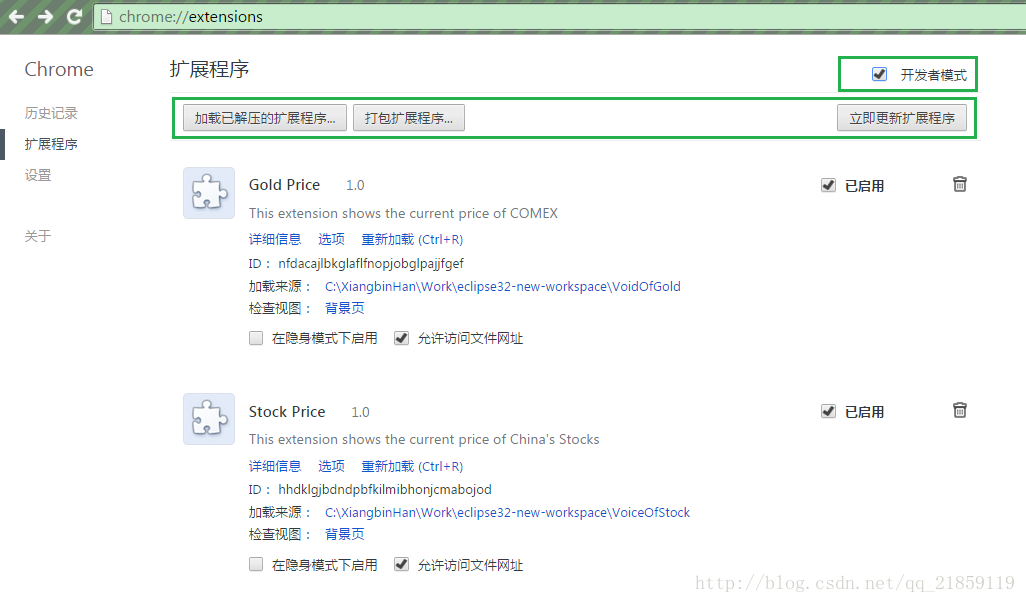Screen dimensions: 1026x603
Task: Click the browser forward arrow
Action: [43, 16]
